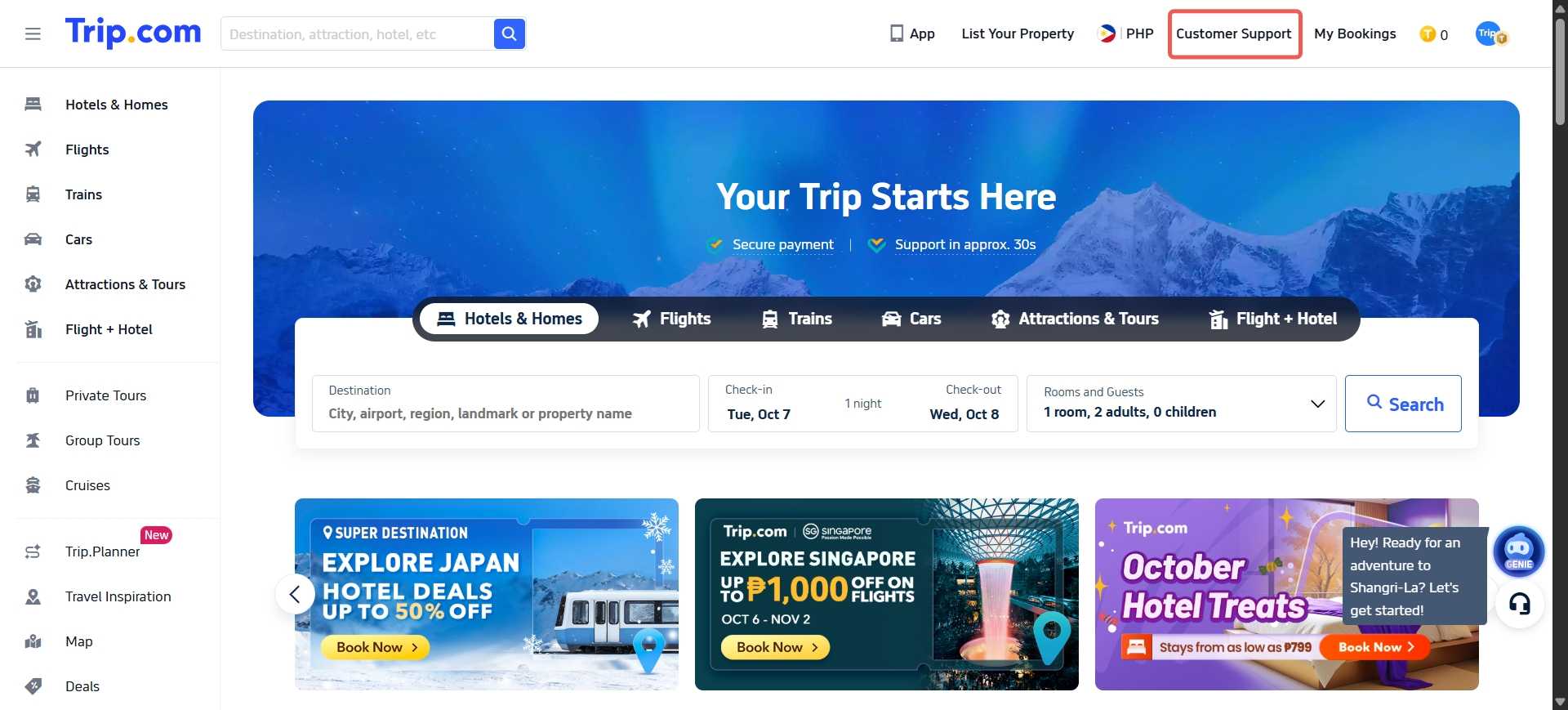Open Trip.Planner in the sidebar
The width and height of the screenshot is (1568, 710).
coord(102,551)
